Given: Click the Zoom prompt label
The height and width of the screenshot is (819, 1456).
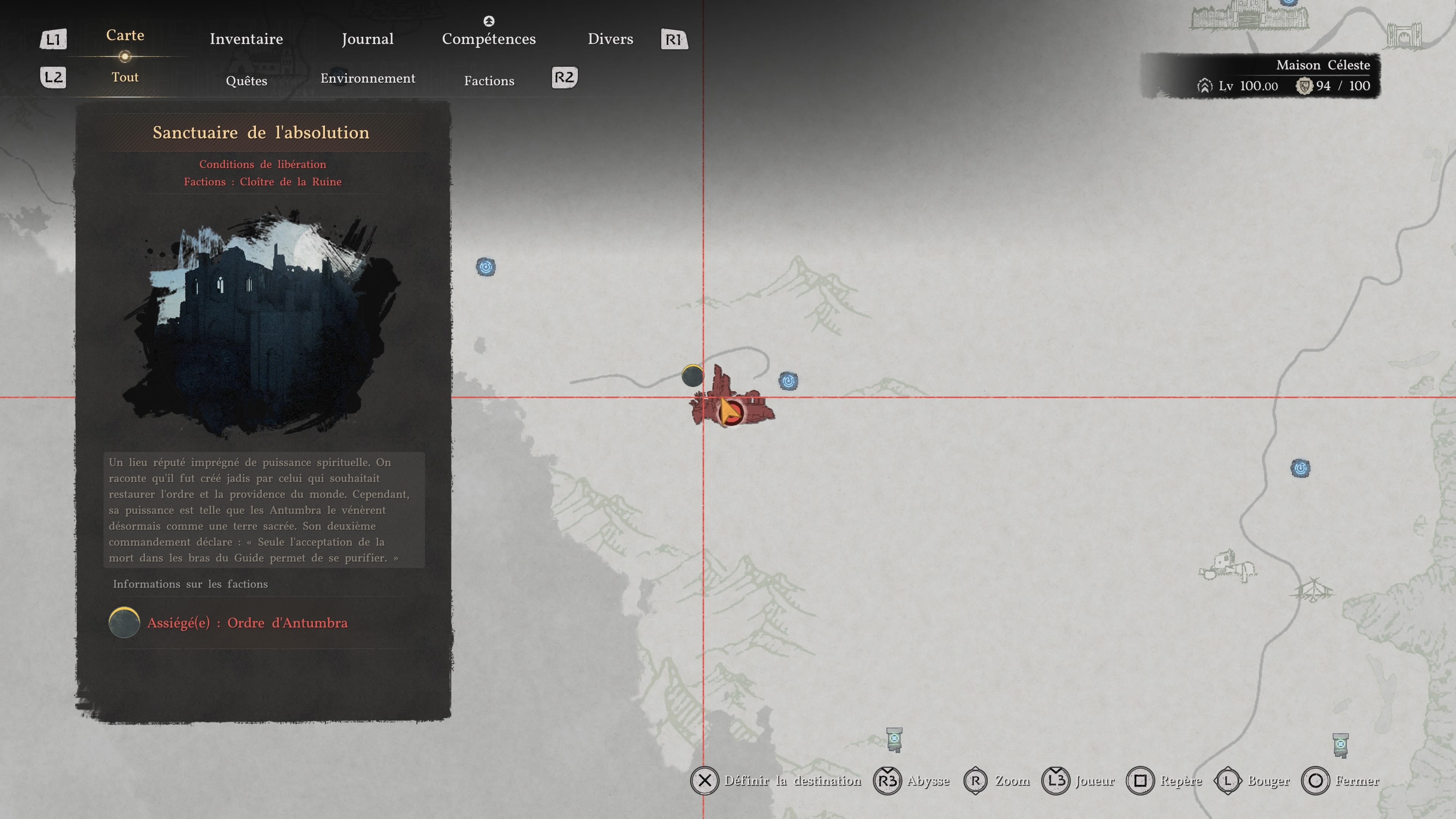Looking at the screenshot, I should (x=1012, y=781).
